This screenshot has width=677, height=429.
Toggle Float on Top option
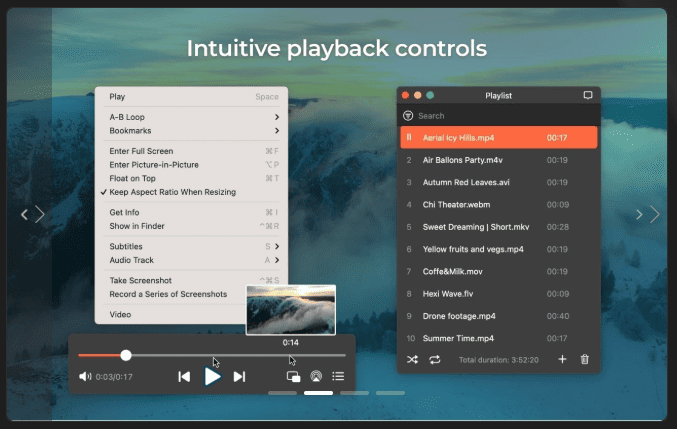[191, 178]
